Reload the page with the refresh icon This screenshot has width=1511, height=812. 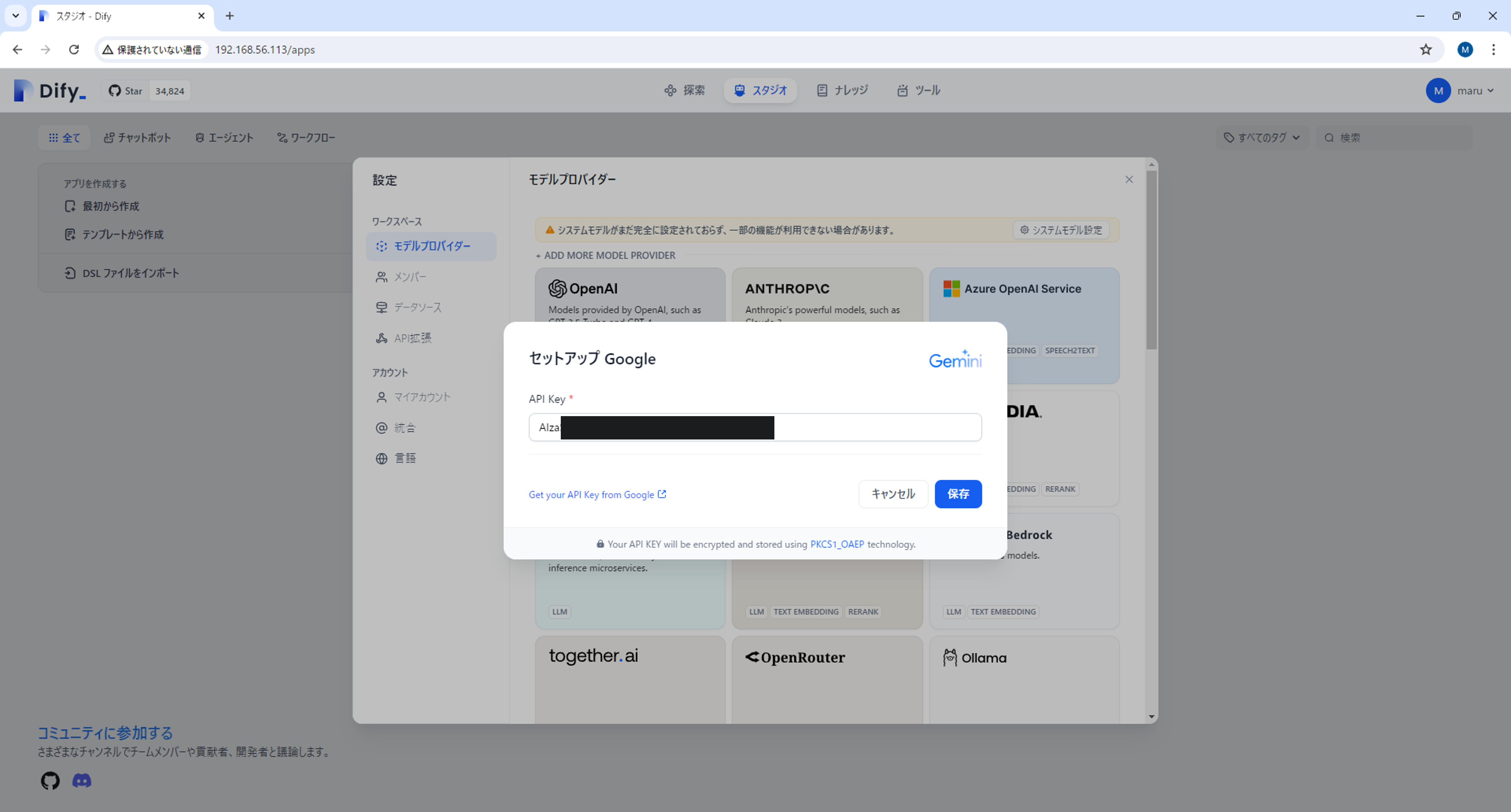pyautogui.click(x=74, y=50)
